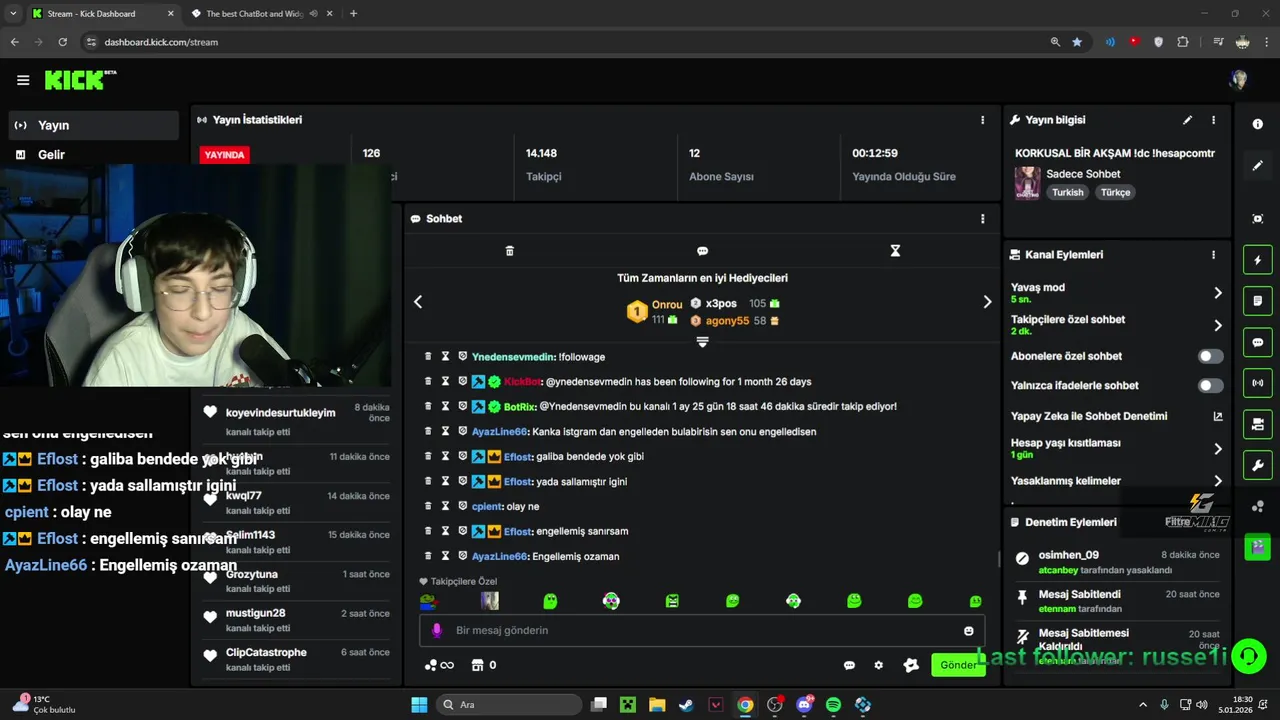Screen dimensions: 1280x720
Task: Click trash icon on the 'Engellemiş ozaman' message
Action: click(428, 556)
